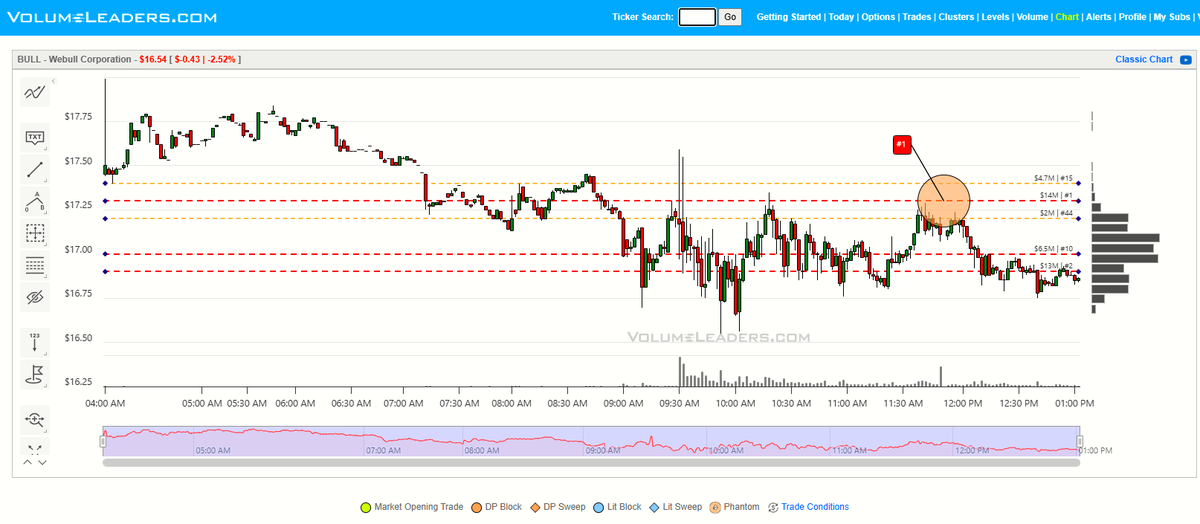1200x524 pixels.
Task: Select the 123 numbered arrow tool
Action: 35,342
